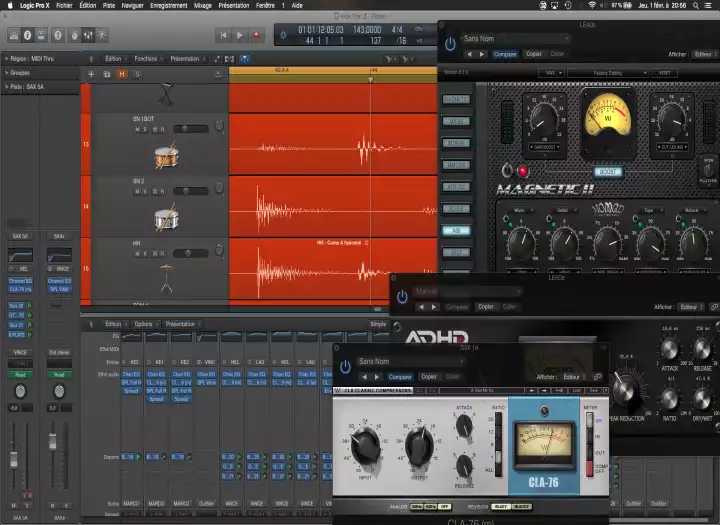Solo the SN 1BOT track
Screen dimensions: 720x525
145,130
